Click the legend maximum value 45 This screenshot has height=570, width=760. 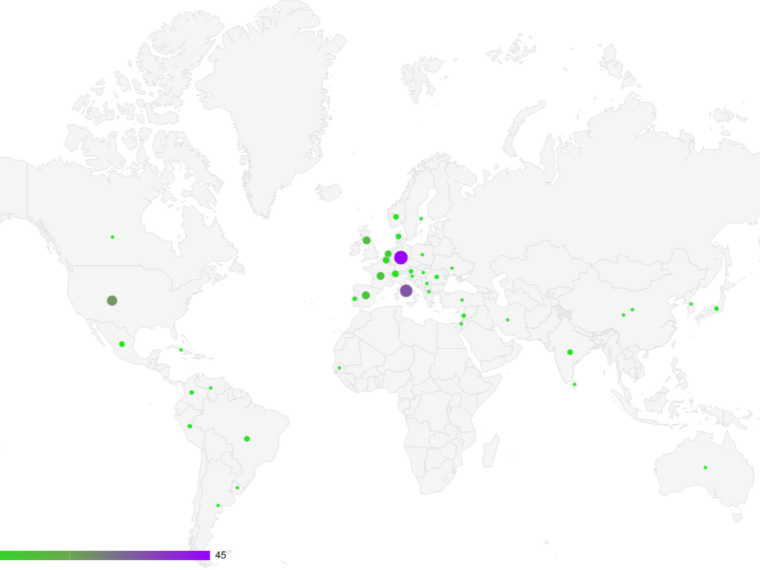click(221, 555)
